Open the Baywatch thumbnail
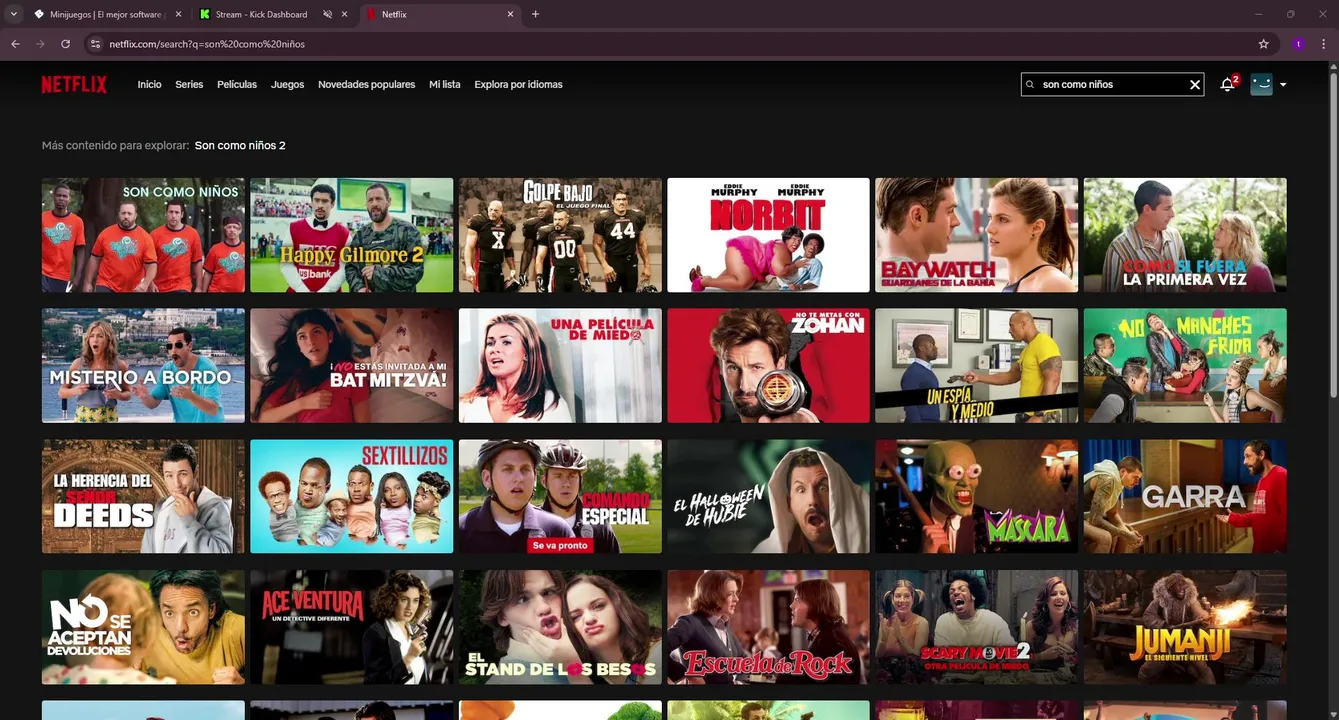Viewport: 1339px width, 720px height. (x=977, y=235)
